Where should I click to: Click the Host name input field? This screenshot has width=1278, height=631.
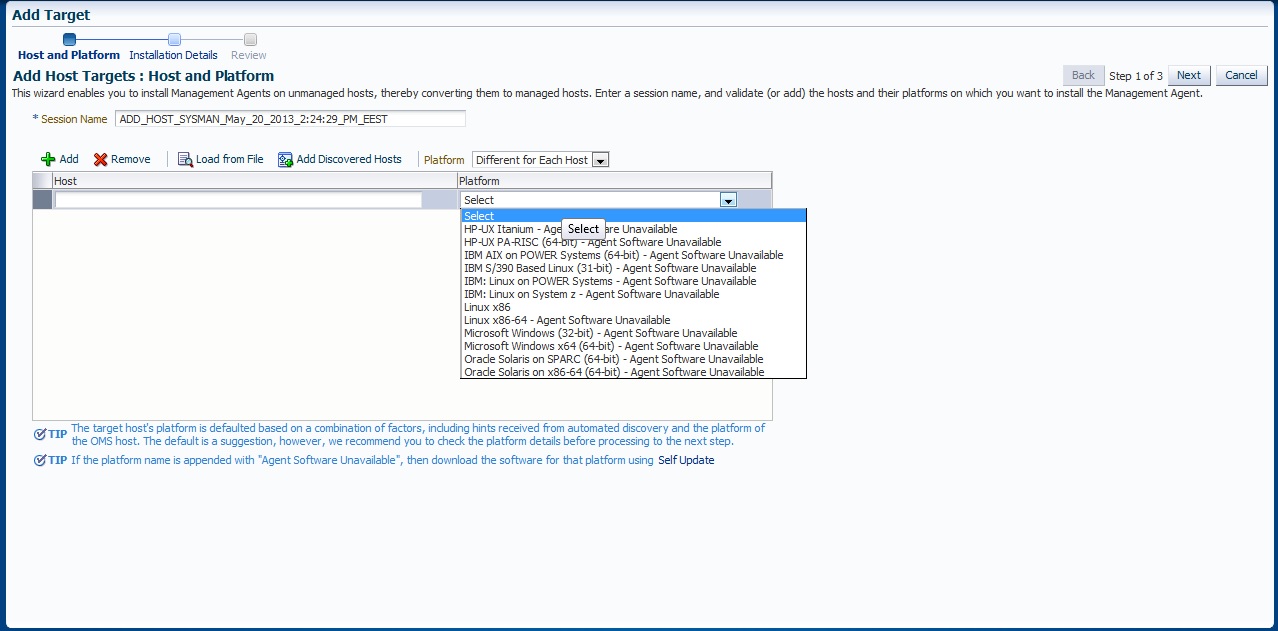pos(238,200)
